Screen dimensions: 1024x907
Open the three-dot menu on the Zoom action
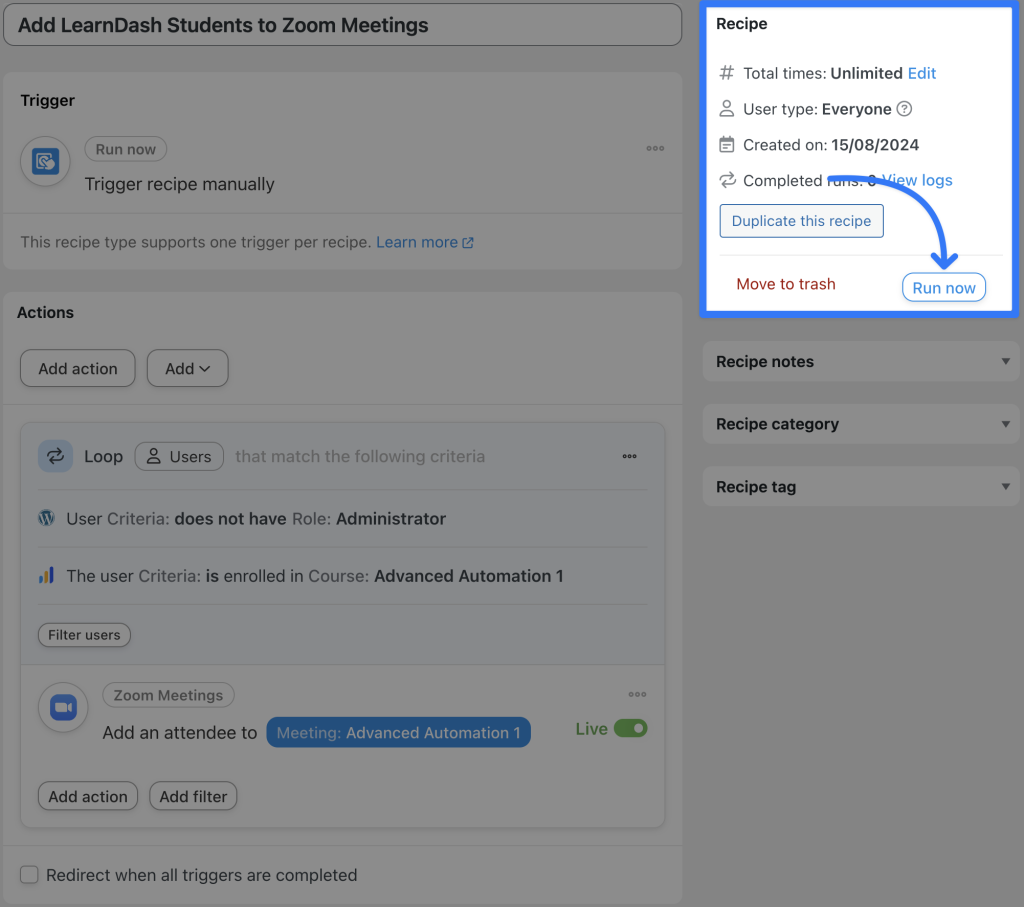pyautogui.click(x=637, y=694)
